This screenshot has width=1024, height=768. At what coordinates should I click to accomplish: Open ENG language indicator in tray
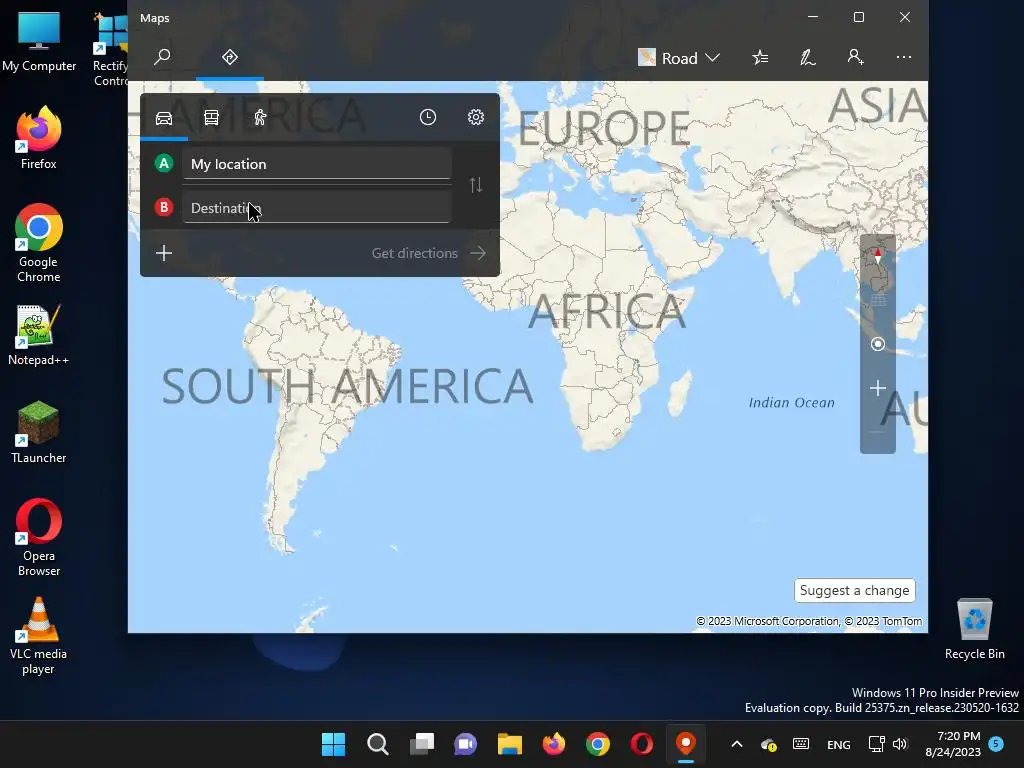coord(839,744)
